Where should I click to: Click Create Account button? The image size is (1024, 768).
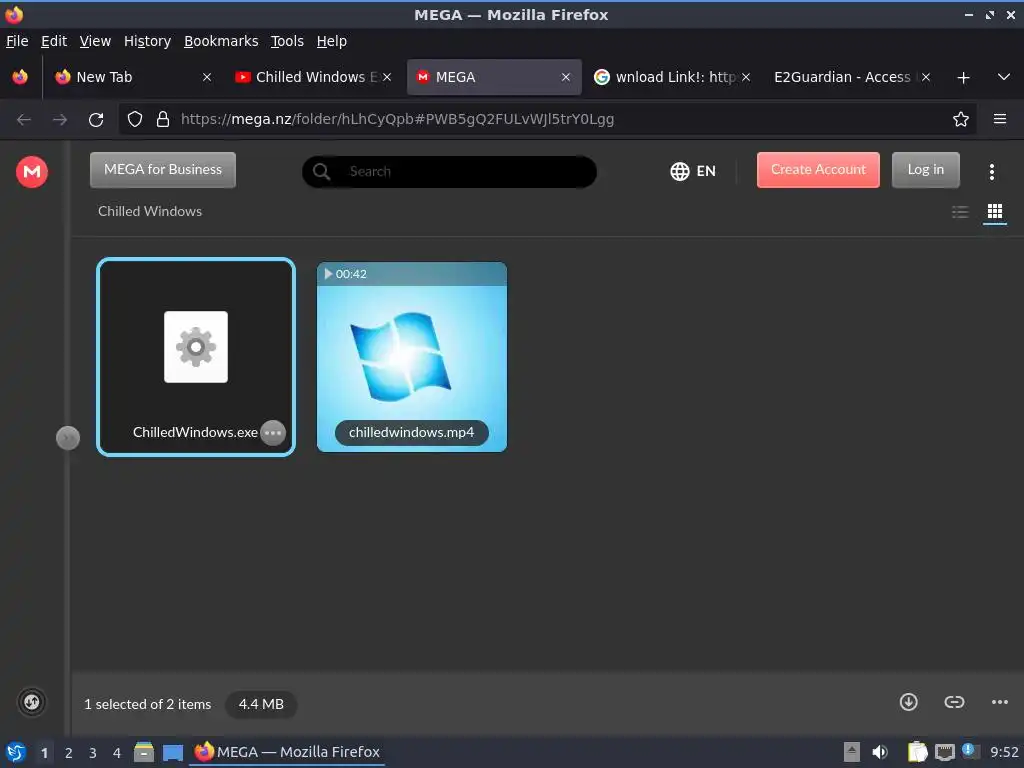click(x=818, y=170)
